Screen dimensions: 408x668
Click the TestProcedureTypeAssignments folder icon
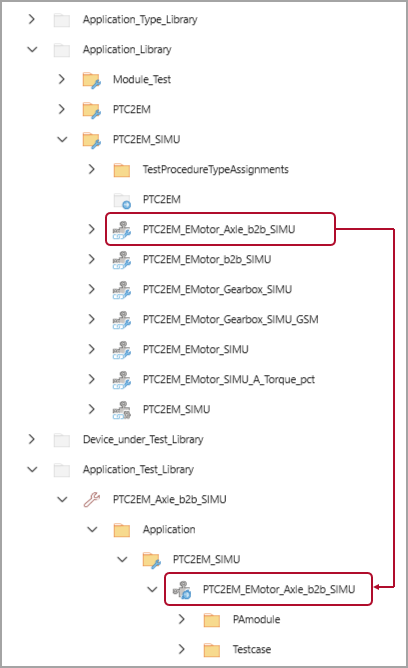click(122, 170)
